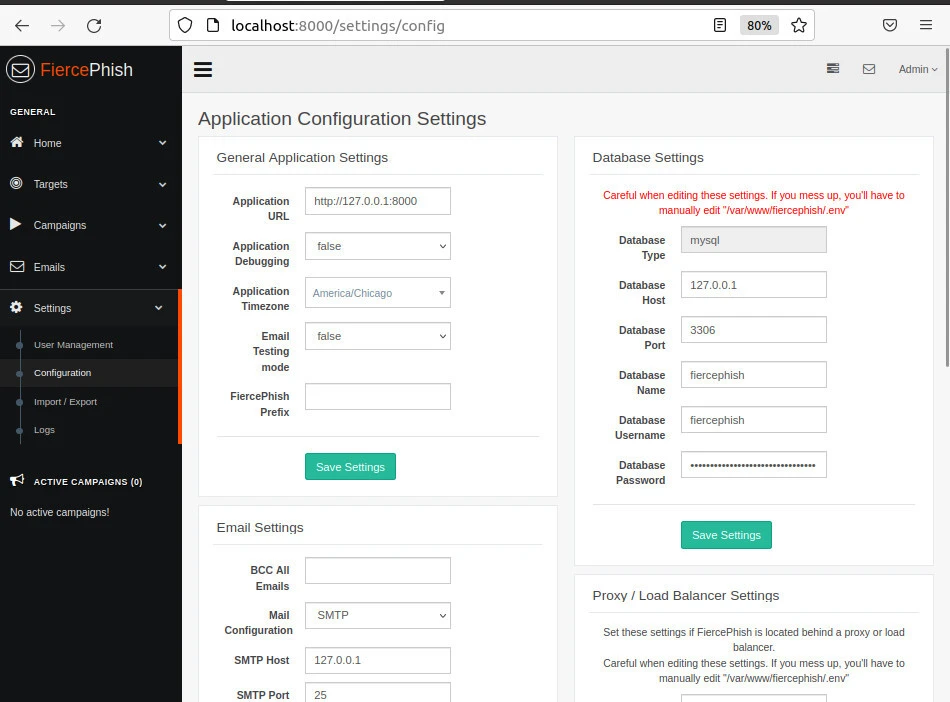950x702 pixels.
Task: Save the General Application Settings
Action: coord(350,467)
